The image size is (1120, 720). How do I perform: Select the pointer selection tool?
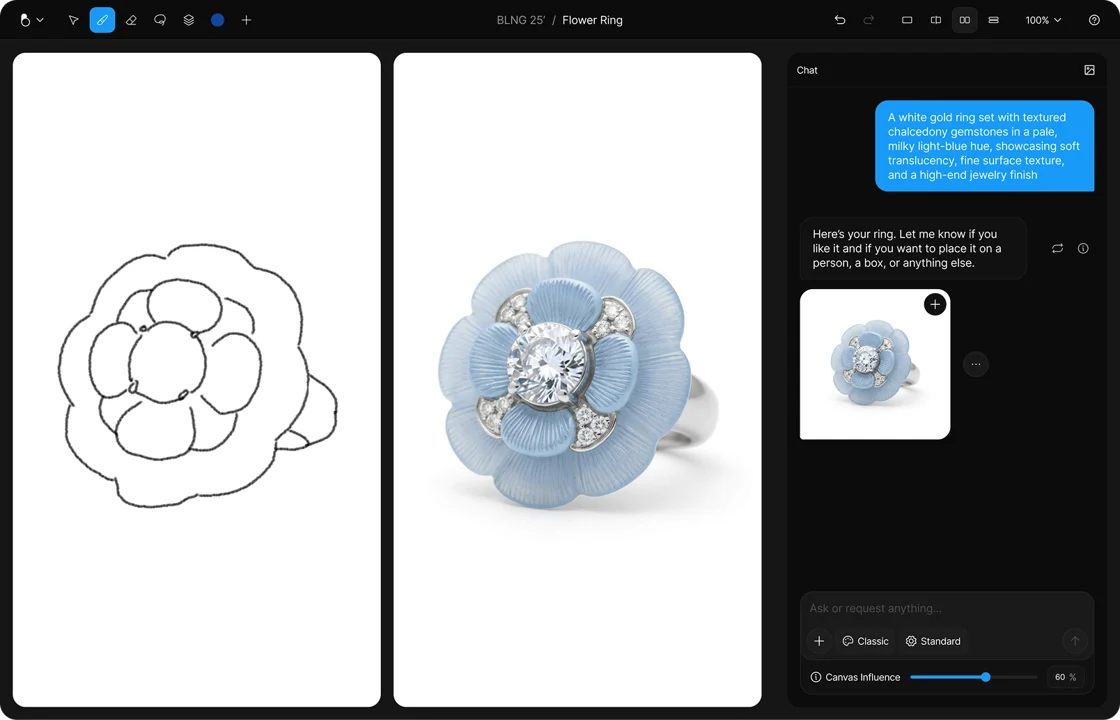click(x=73, y=20)
